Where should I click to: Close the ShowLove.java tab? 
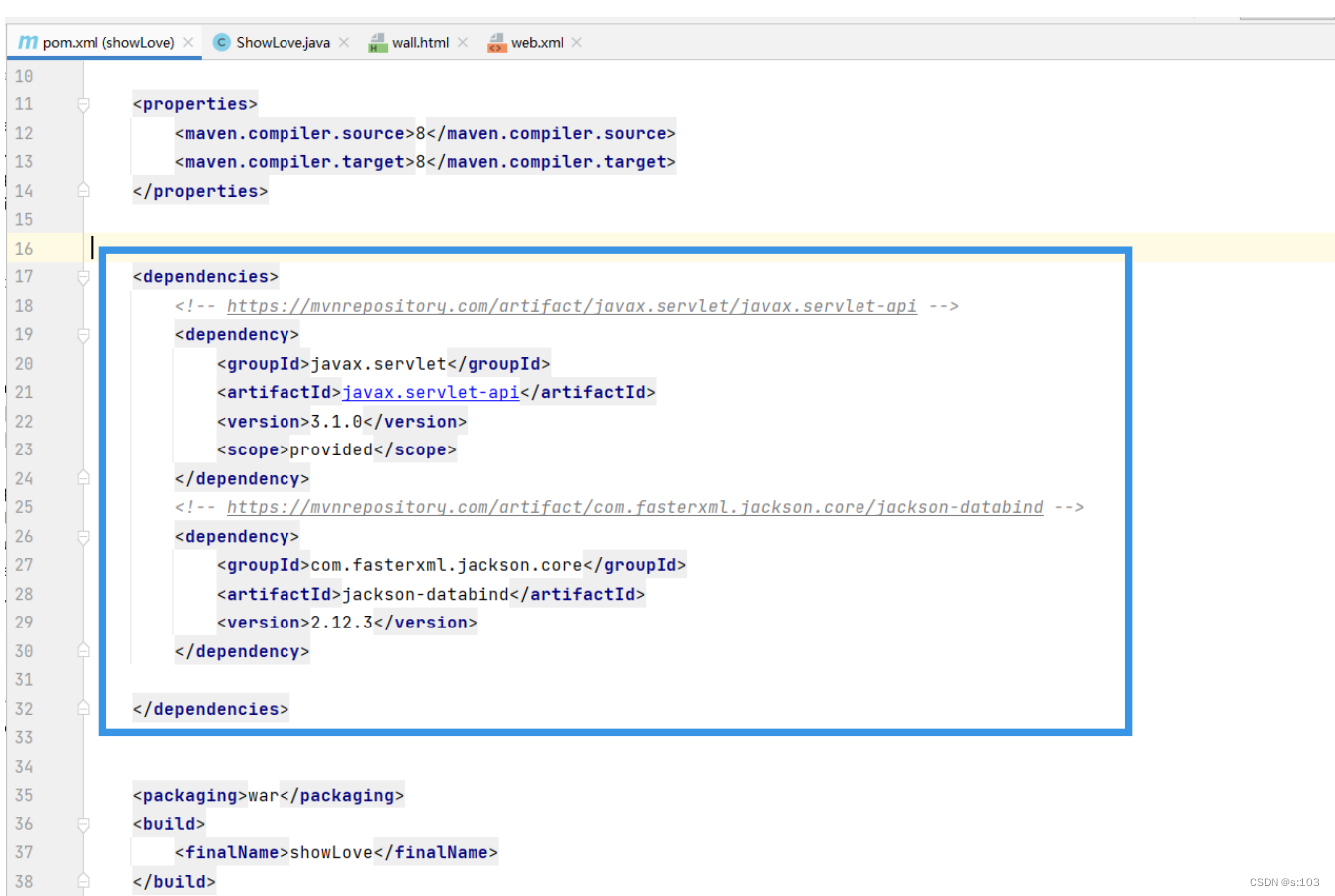[344, 42]
